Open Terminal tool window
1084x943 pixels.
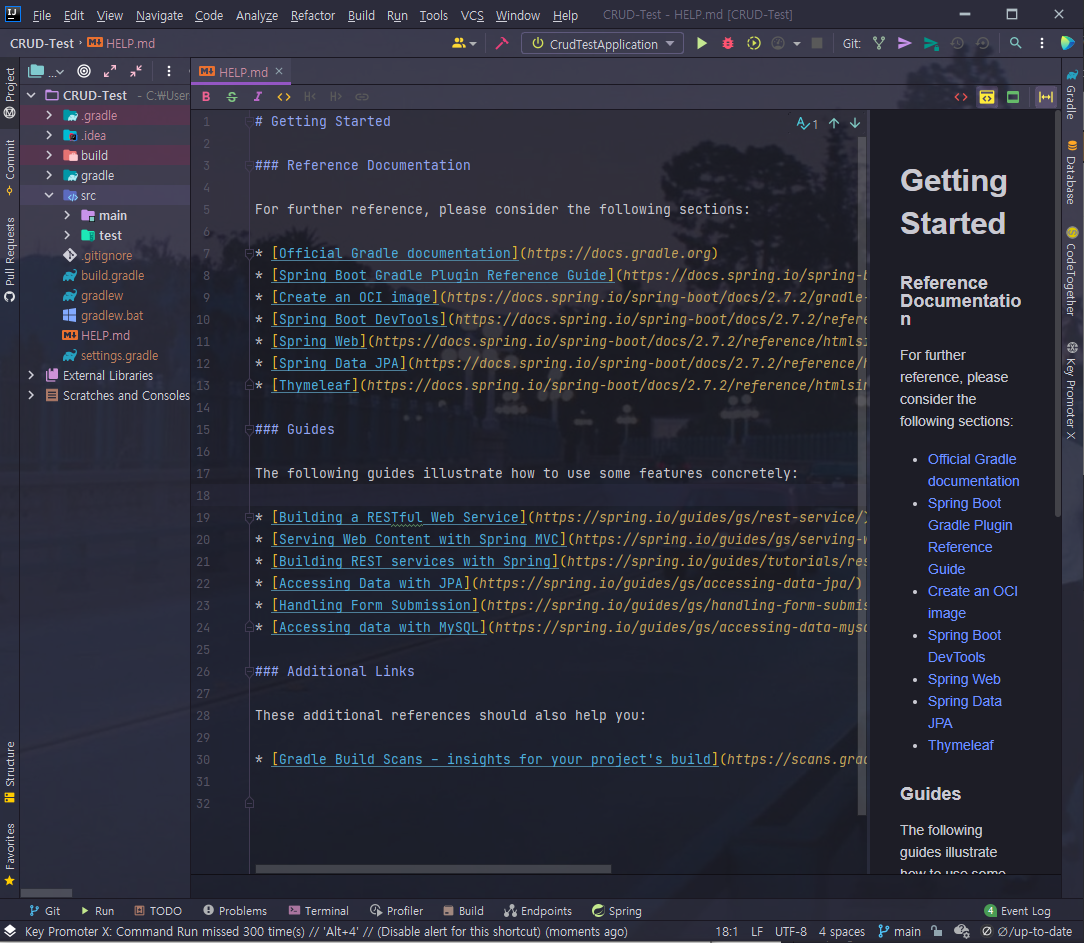[319, 911]
